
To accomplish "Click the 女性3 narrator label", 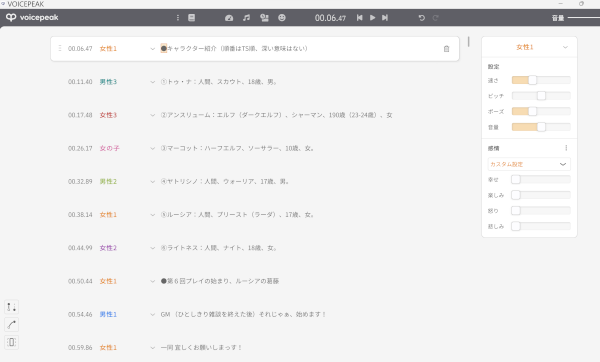I will click(108, 115).
